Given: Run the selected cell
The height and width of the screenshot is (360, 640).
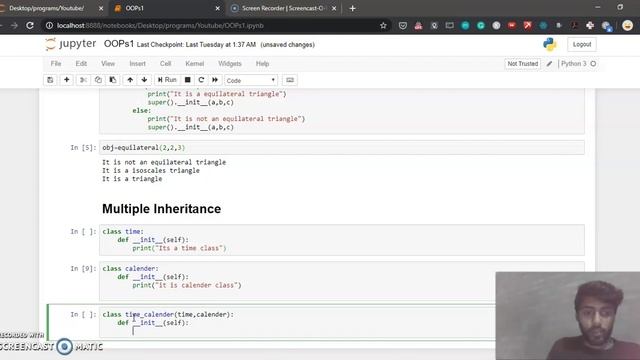Looking at the screenshot, I should click(x=167, y=80).
